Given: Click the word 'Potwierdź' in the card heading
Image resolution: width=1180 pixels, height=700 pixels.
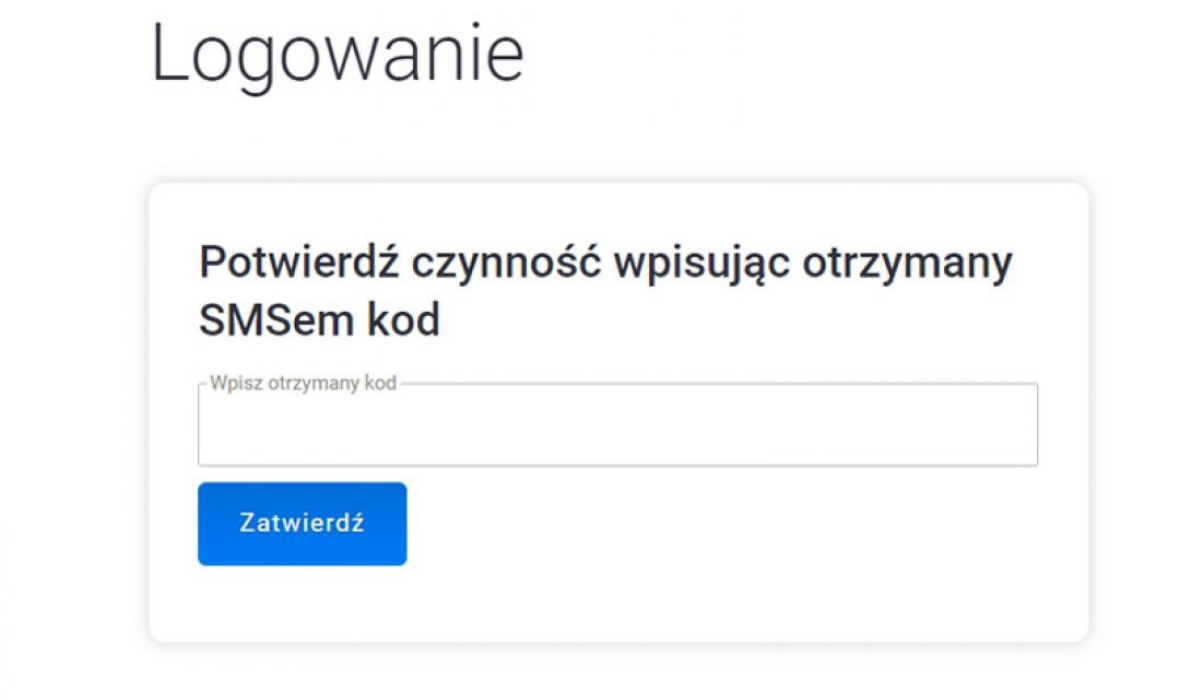Looking at the screenshot, I should click(299, 263).
